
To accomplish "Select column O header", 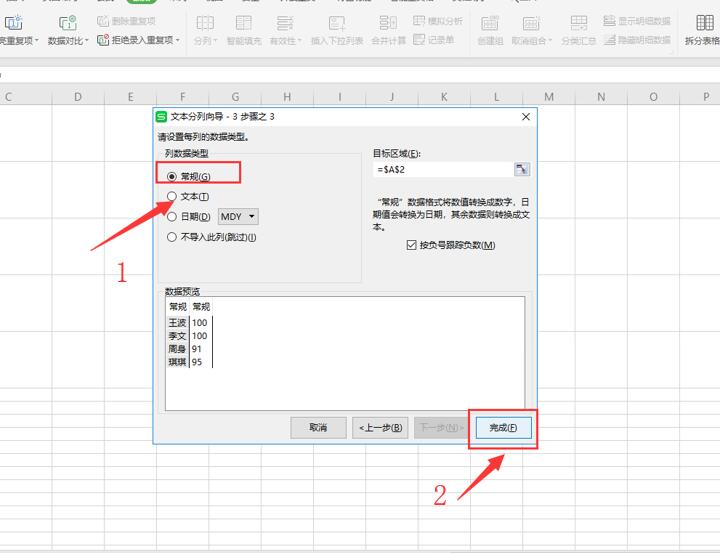I will point(653,97).
